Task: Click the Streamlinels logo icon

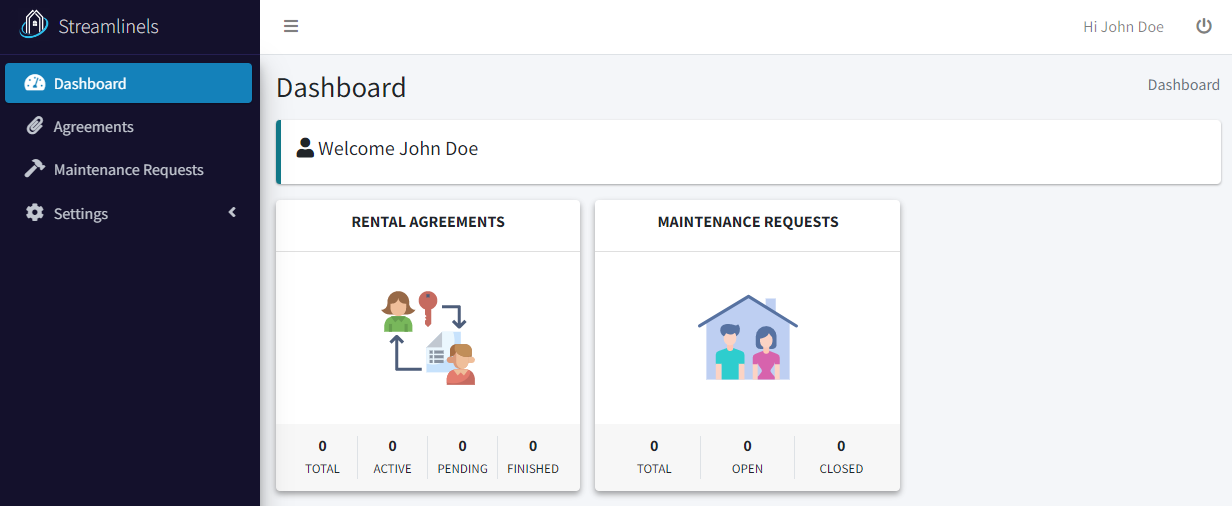Action: tap(35, 25)
